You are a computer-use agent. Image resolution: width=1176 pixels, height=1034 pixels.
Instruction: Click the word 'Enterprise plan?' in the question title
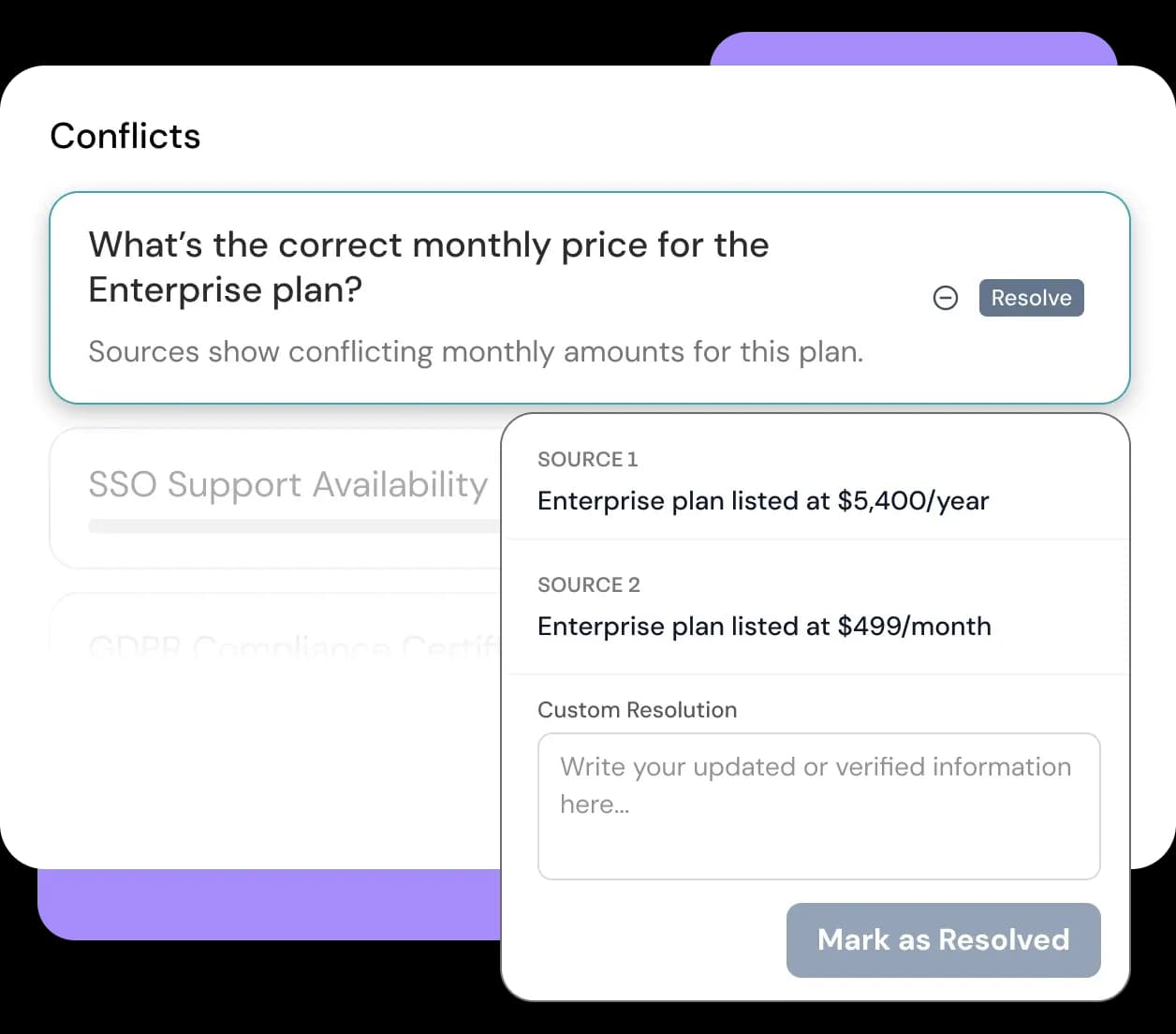tap(225, 290)
